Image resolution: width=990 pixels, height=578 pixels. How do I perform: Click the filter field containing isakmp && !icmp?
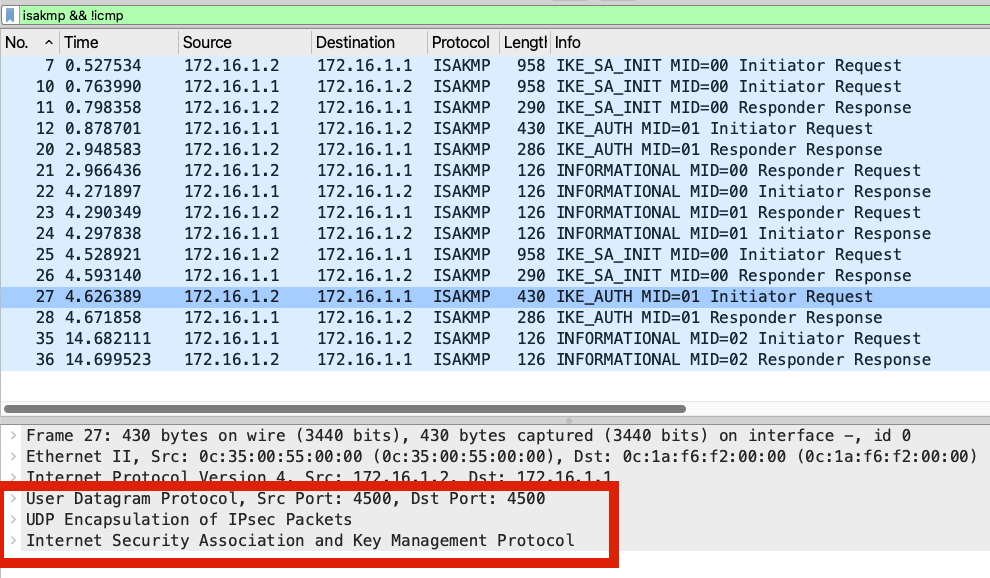click(x=505, y=15)
